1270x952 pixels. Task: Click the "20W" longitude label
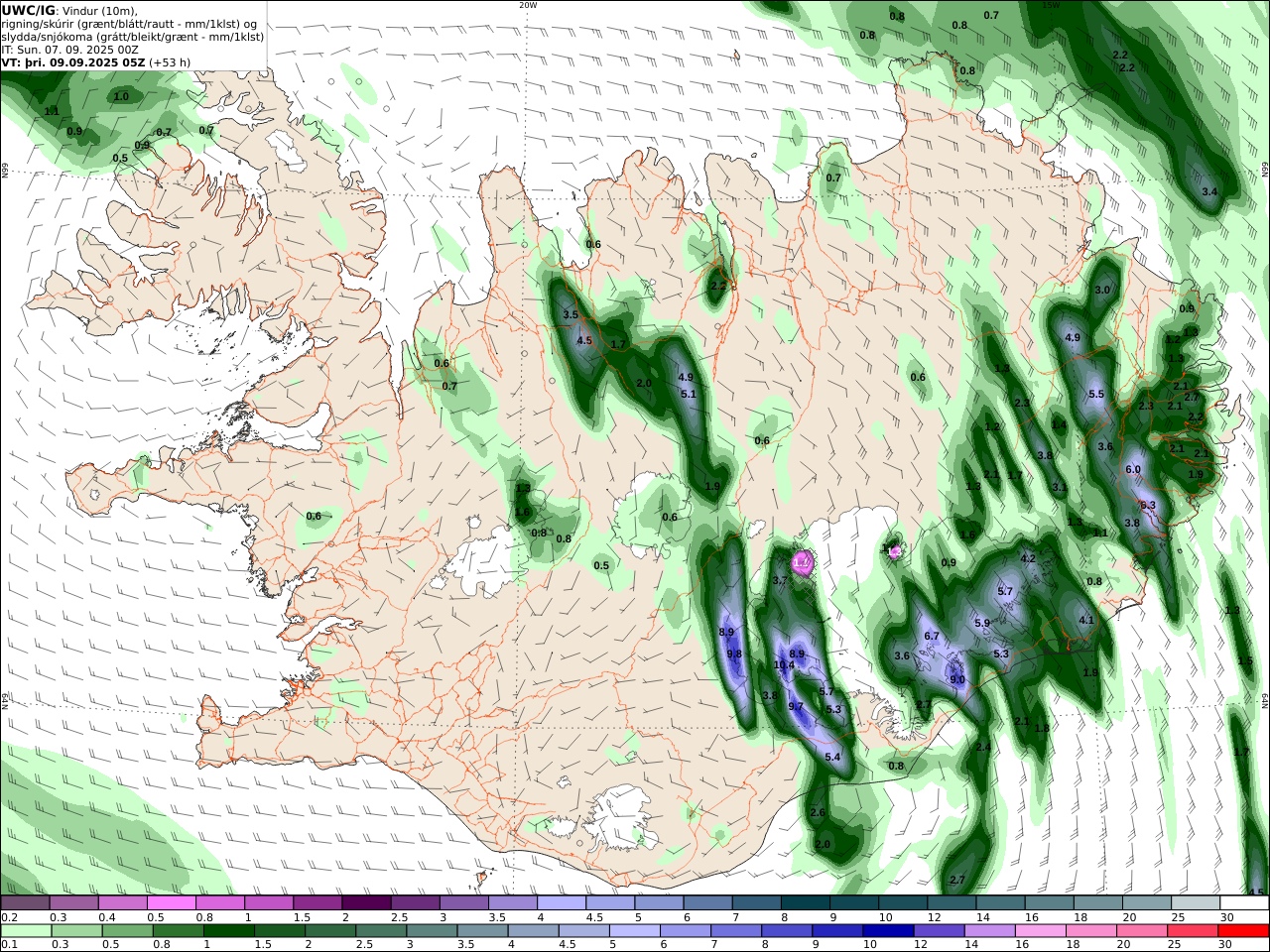pos(528,5)
